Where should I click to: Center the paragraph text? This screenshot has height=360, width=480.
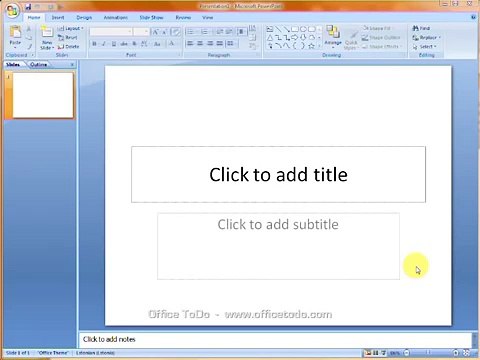pos(200,43)
